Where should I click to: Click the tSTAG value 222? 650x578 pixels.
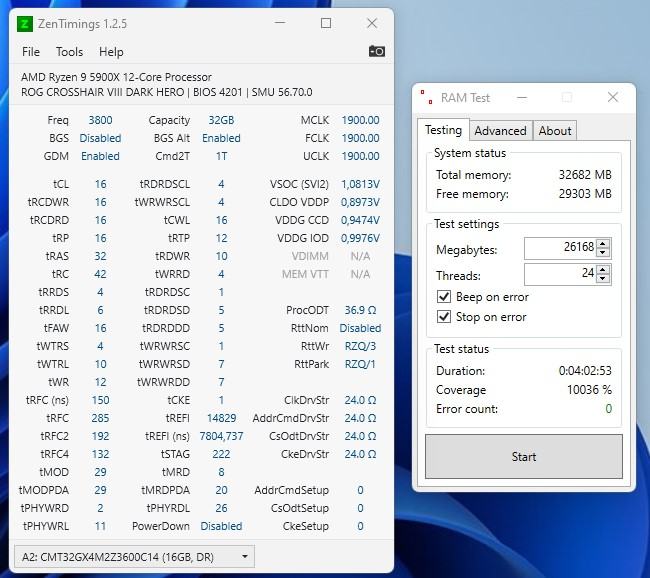pos(221,454)
